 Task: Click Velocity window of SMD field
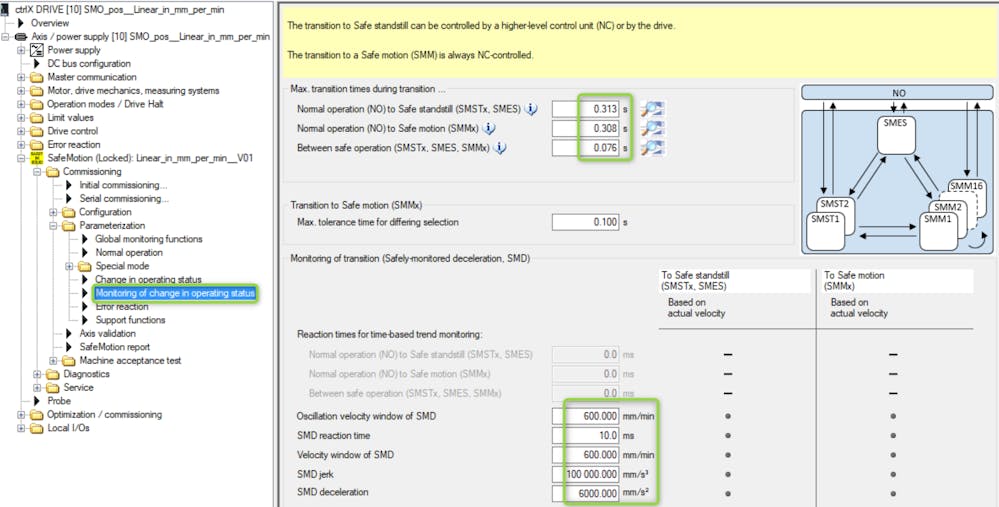(x=586, y=455)
